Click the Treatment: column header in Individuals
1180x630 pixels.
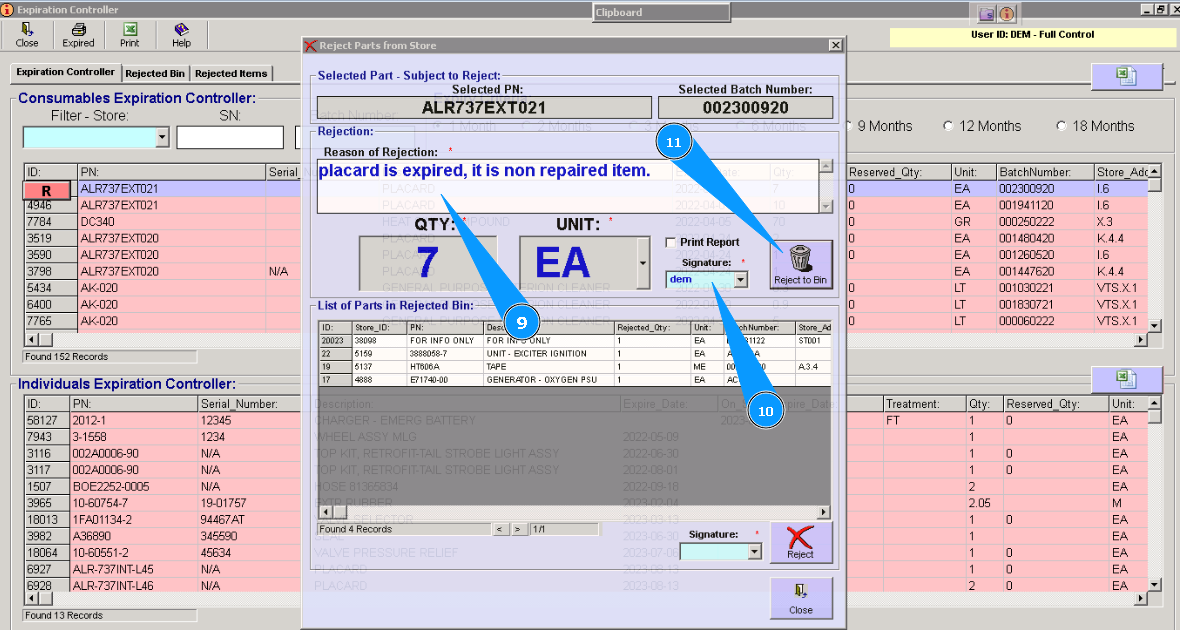pyautogui.click(x=924, y=404)
